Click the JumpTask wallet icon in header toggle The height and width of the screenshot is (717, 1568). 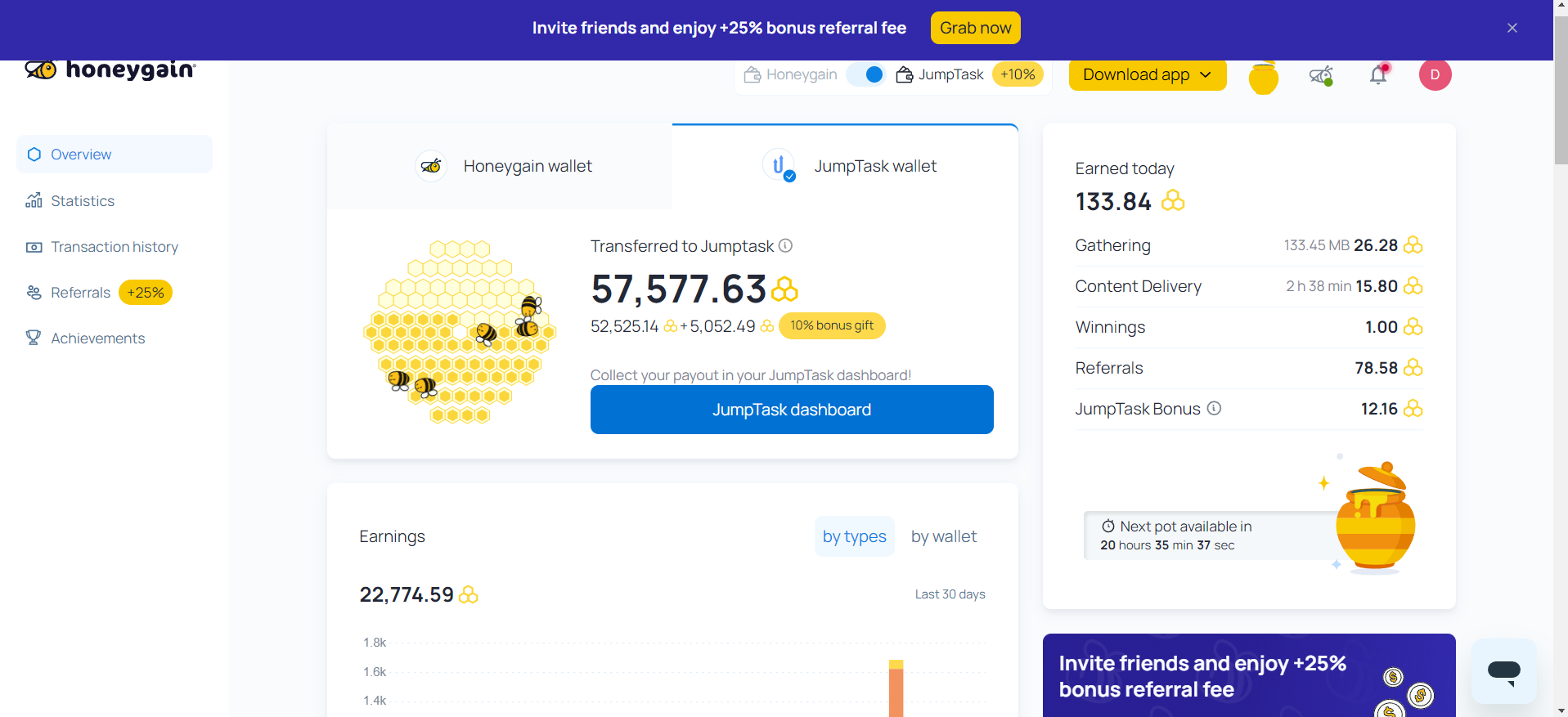click(904, 74)
